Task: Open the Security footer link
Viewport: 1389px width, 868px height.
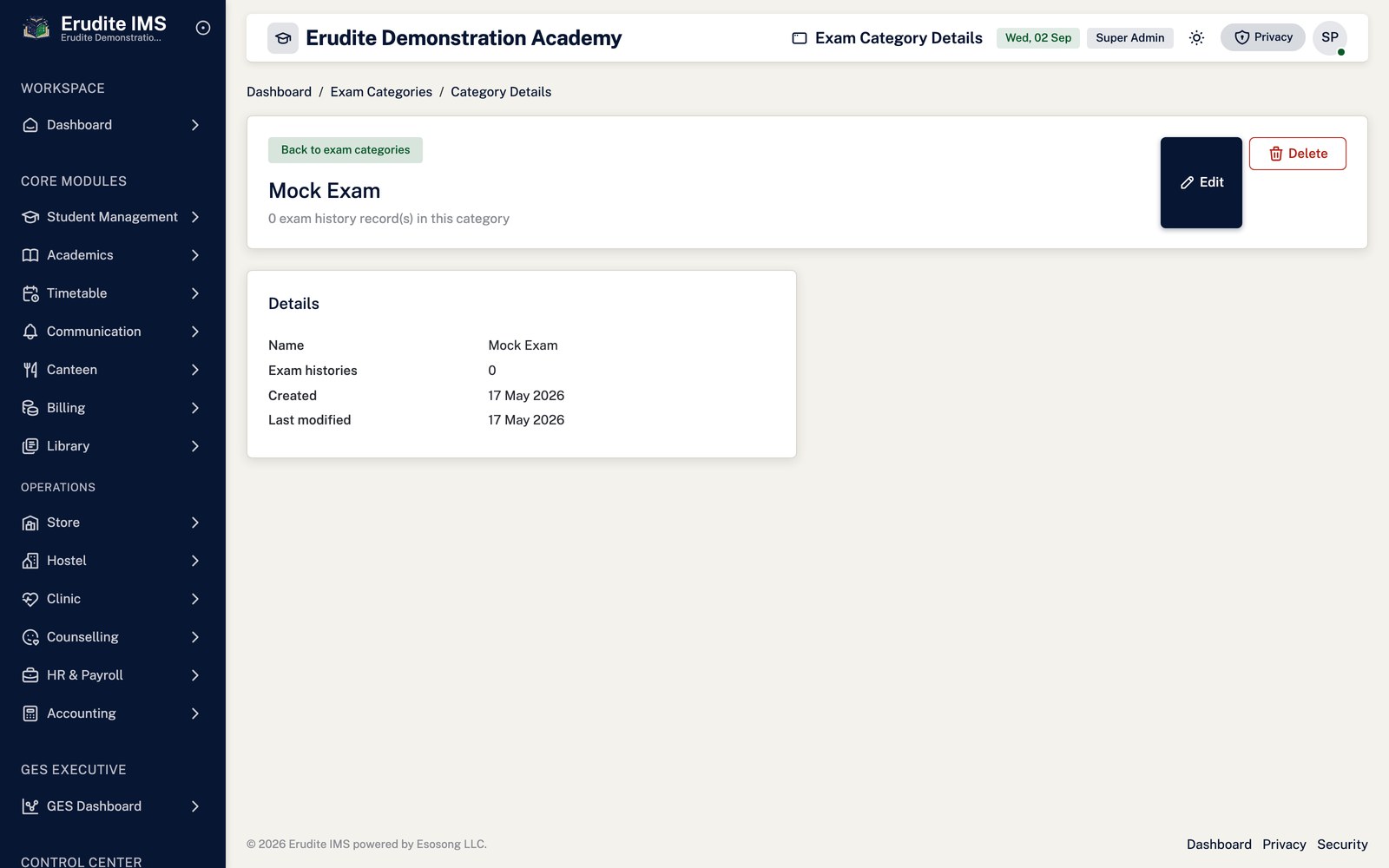Action: [1342, 845]
